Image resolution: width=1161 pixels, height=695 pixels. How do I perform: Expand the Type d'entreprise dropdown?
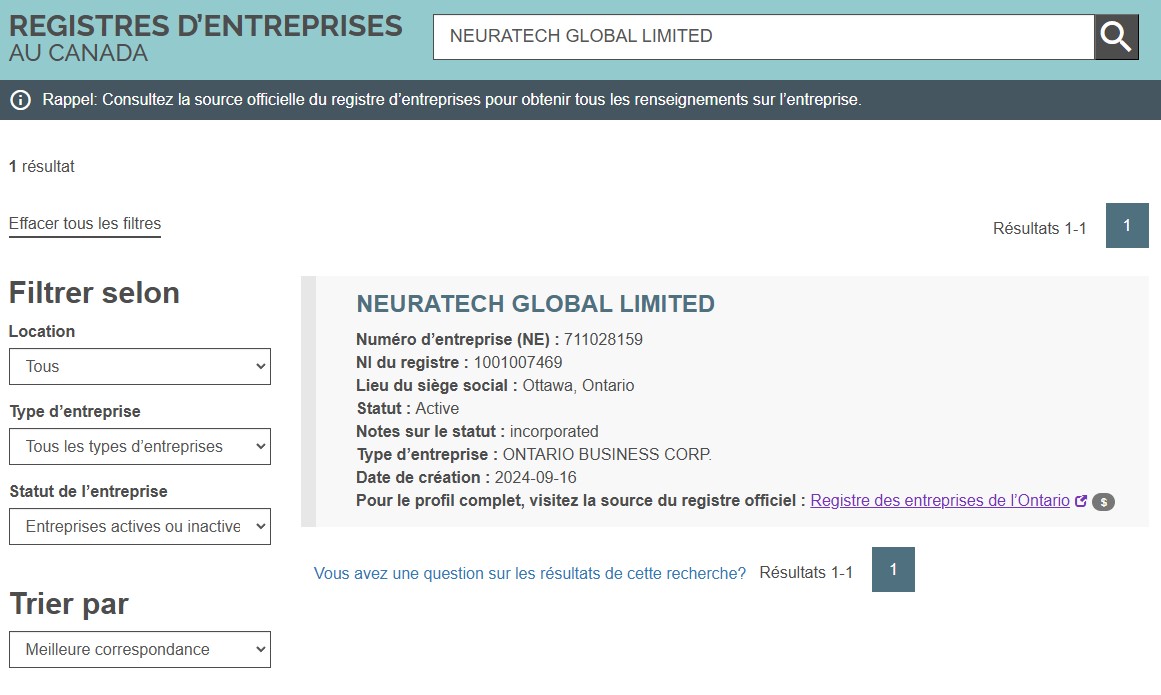[140, 446]
